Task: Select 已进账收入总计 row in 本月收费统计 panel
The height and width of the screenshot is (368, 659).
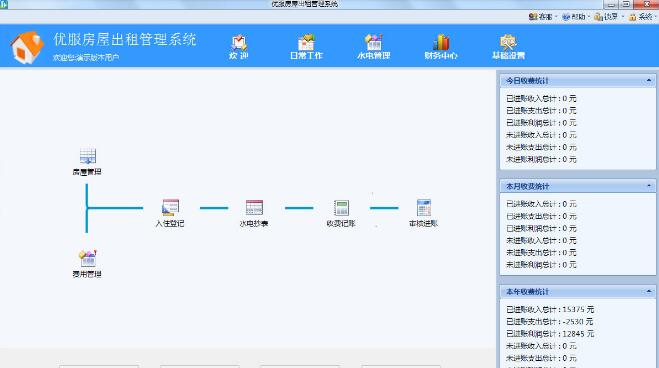Action: point(541,204)
